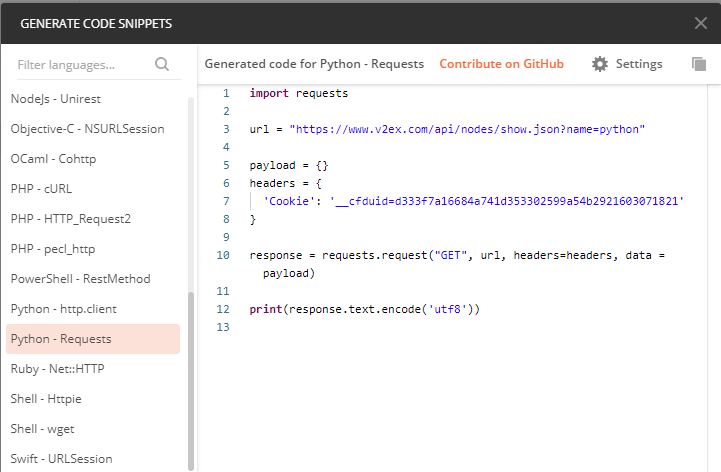Click the payload = {} line
Viewport: 721px width, 472px height.
(x=289, y=165)
